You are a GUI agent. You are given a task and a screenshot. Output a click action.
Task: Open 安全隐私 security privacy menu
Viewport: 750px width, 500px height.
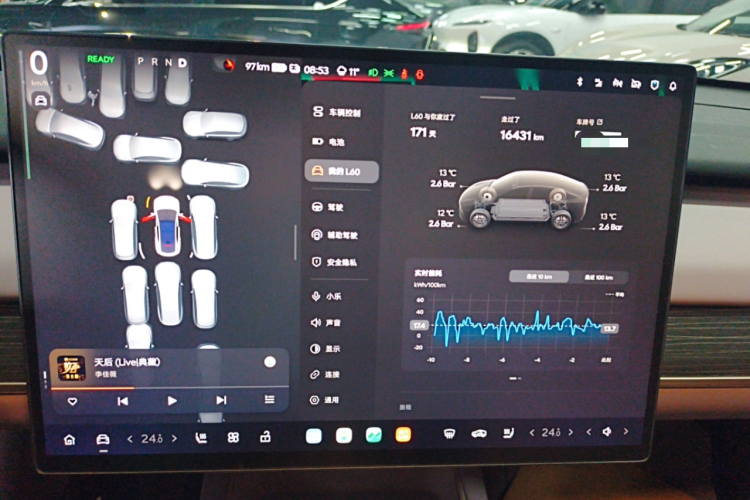pyautogui.click(x=334, y=262)
